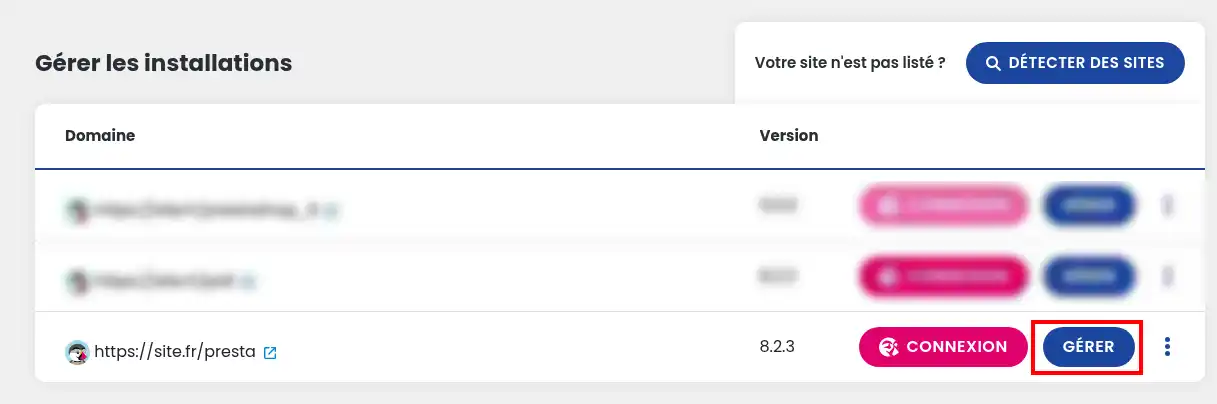Show more options for second blurred row
This screenshot has width=1217, height=404.
click(x=1167, y=277)
